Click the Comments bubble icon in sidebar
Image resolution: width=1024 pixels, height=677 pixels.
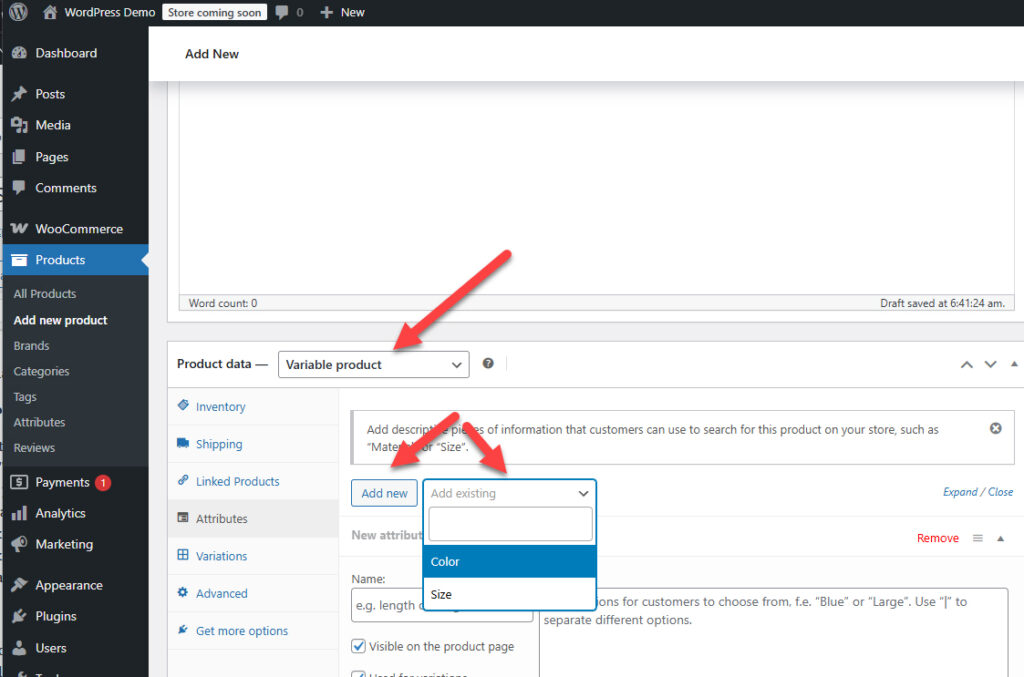(20, 188)
